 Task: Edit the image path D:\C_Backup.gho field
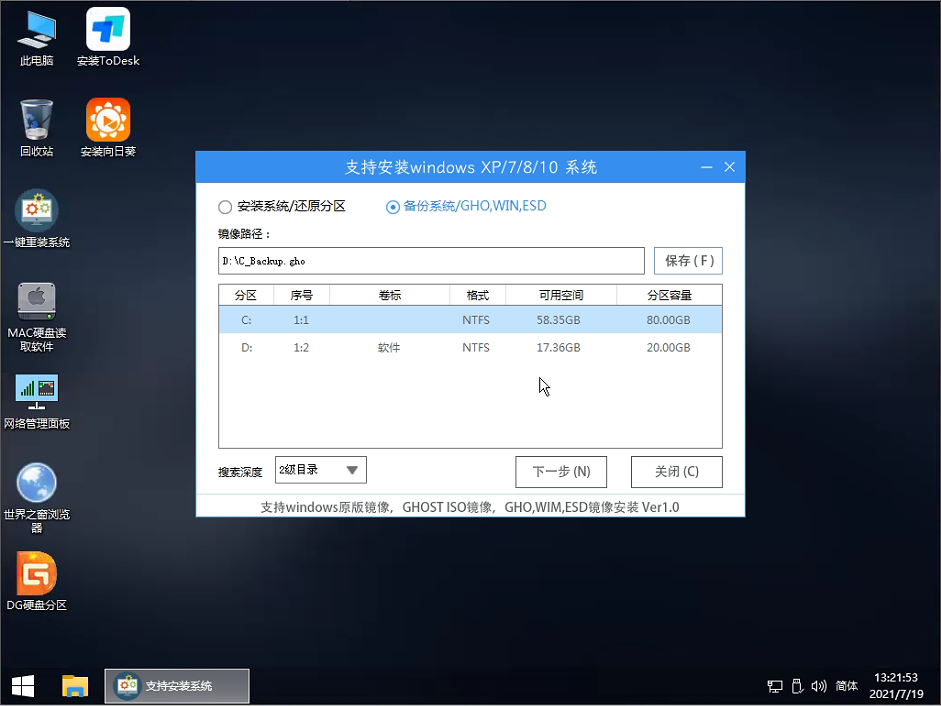(431, 261)
